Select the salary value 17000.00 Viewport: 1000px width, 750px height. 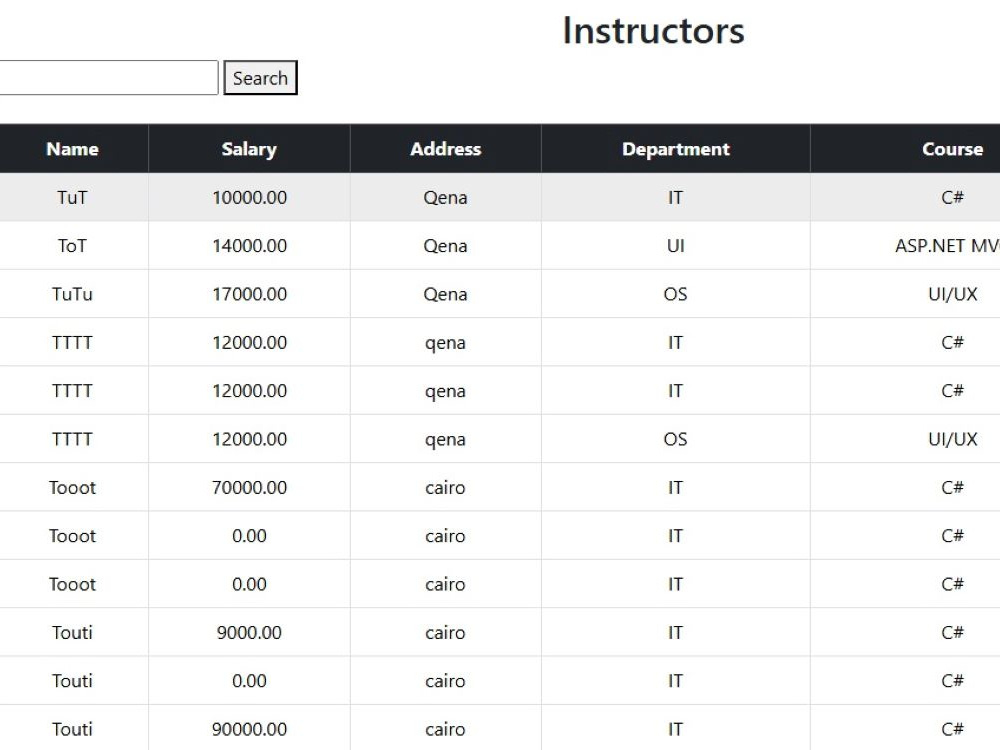(x=249, y=294)
